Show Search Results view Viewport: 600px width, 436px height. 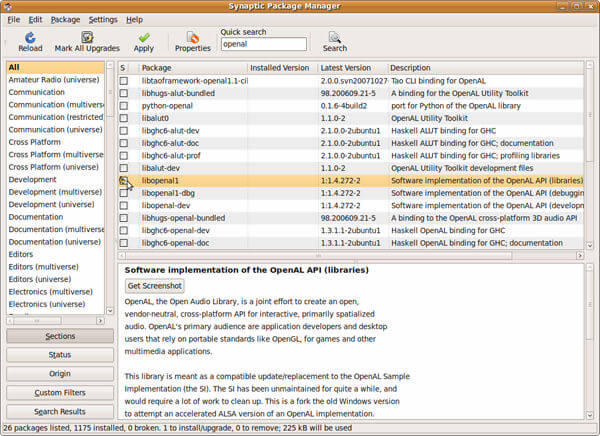pyautogui.click(x=60, y=411)
